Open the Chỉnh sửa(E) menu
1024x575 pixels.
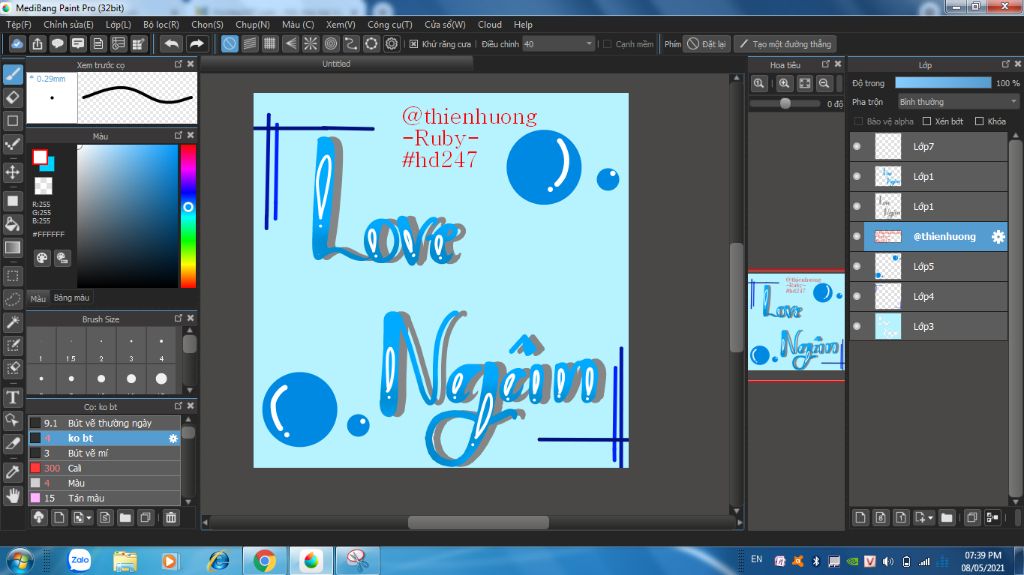(x=69, y=24)
